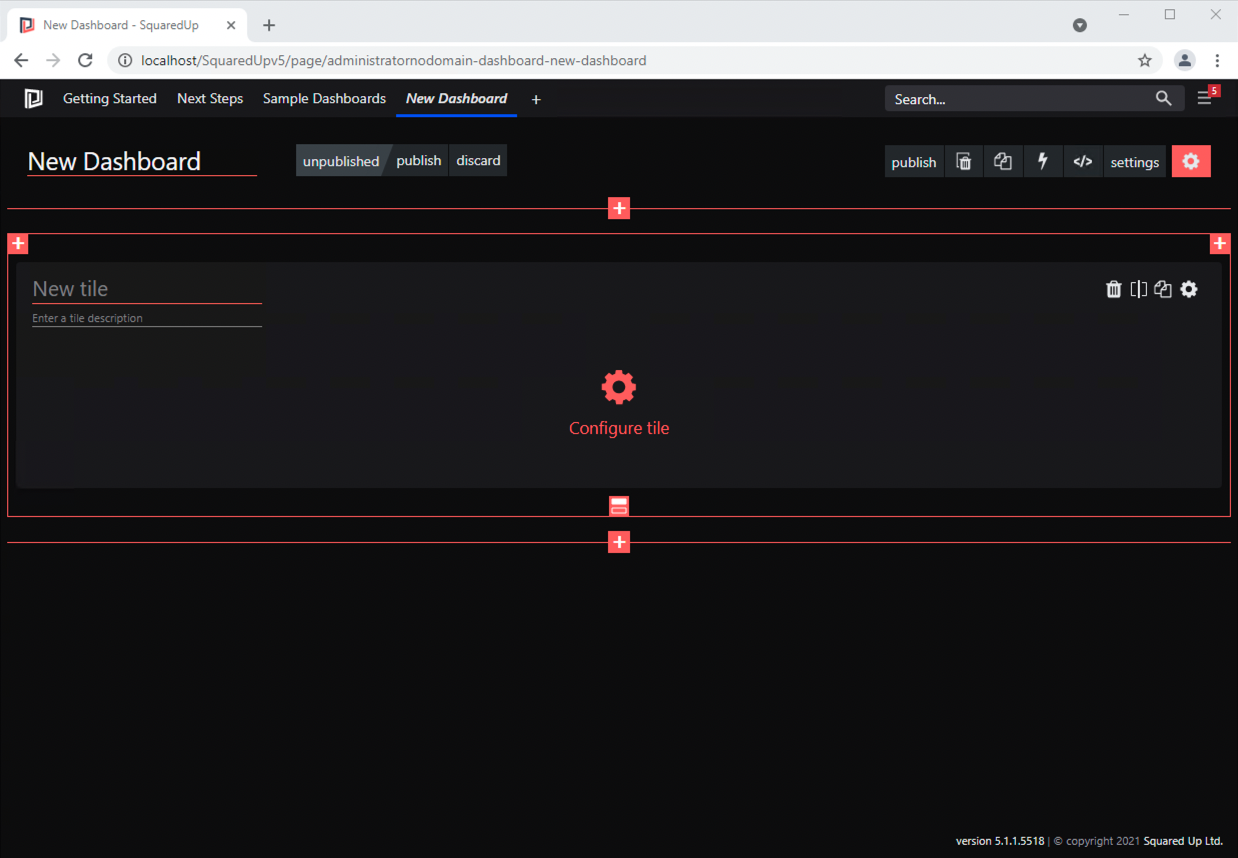Screen dimensions: 1238x858
Task: Delete the dashboard with the toolbar trash icon
Action: 964,162
